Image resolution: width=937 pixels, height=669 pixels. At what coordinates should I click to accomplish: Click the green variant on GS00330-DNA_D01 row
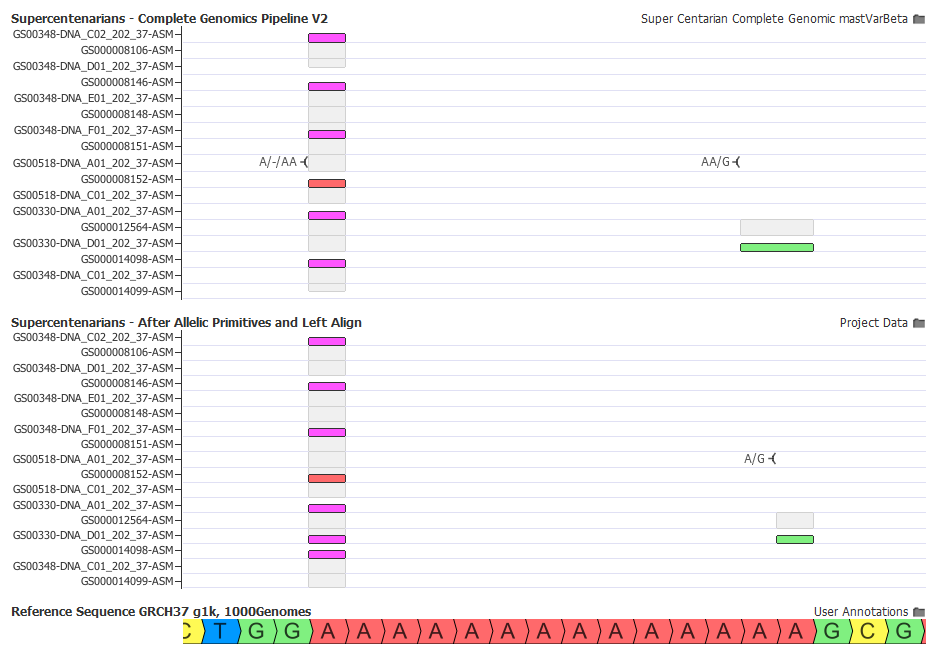777,246
